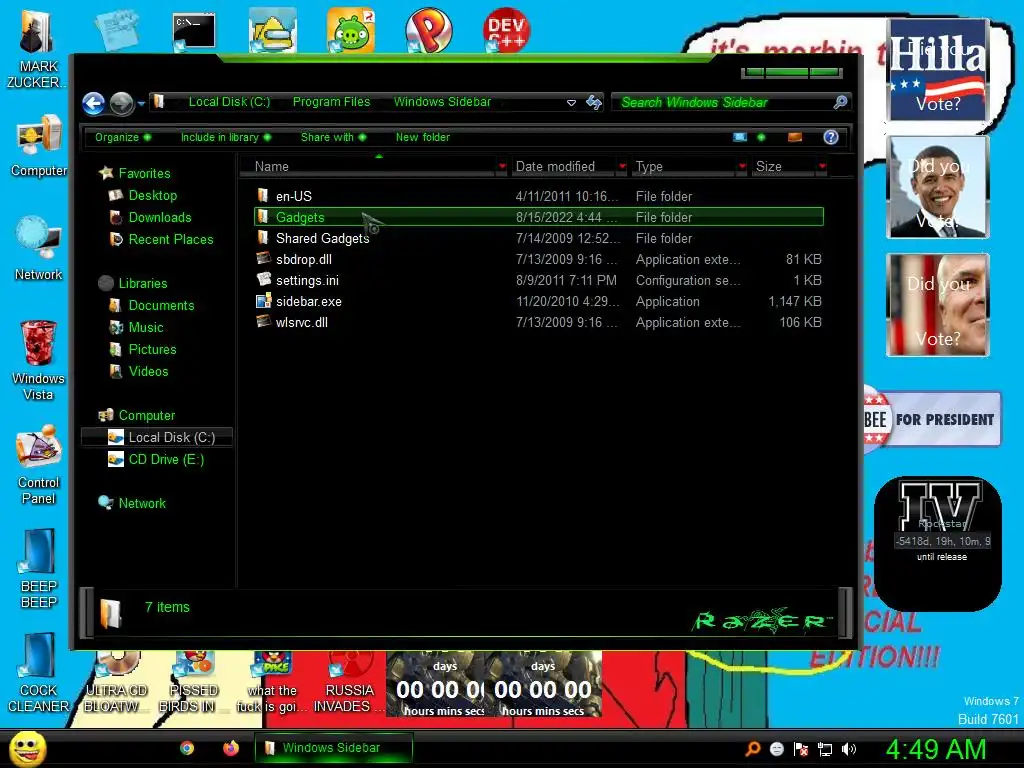Select Local Disk (C:) in navigation pane
The height and width of the screenshot is (768, 1024).
click(157, 438)
